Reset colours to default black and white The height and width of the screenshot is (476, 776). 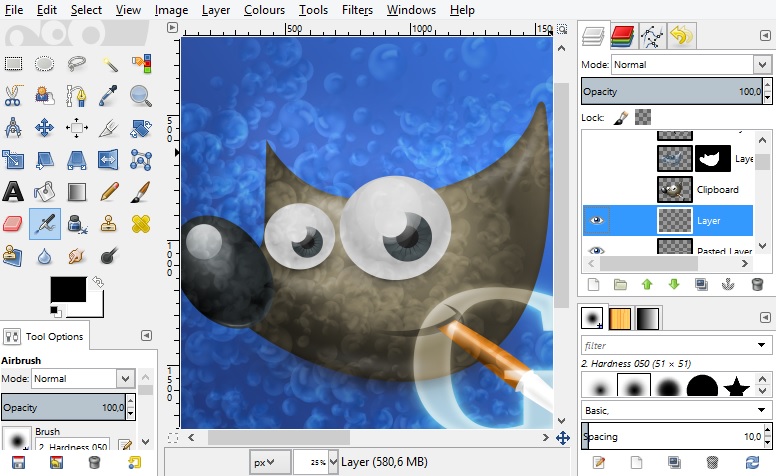click(x=55, y=311)
